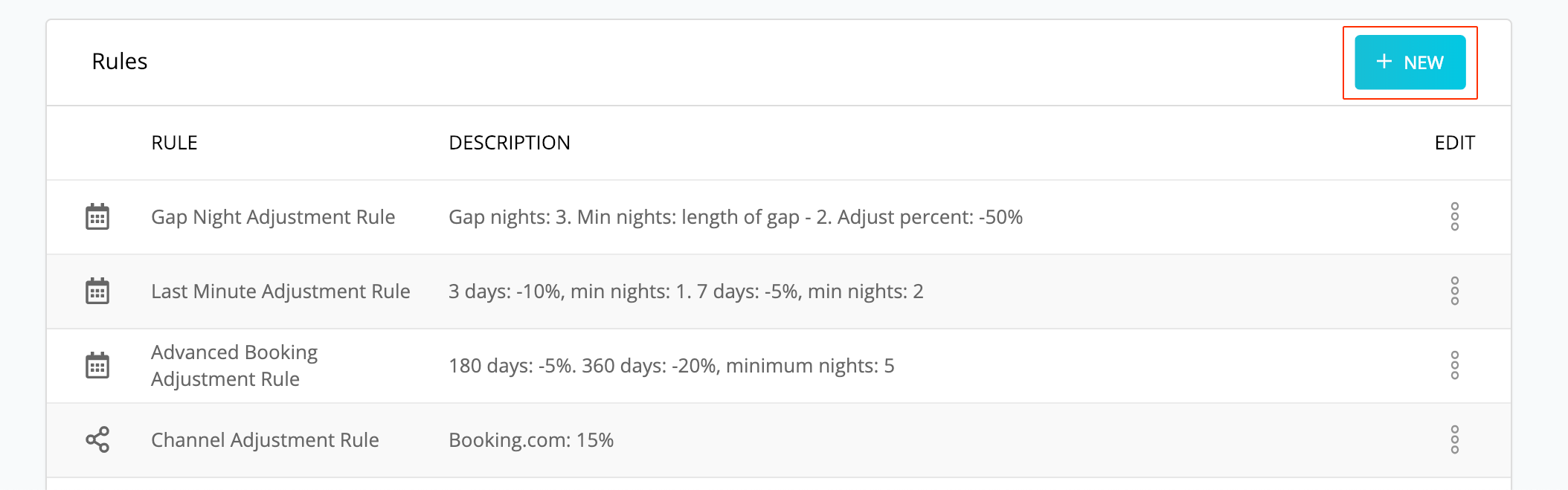Viewport: 1568px width, 490px height.
Task: Open three-dot menu for Last Minute rule
Action: tap(1454, 291)
